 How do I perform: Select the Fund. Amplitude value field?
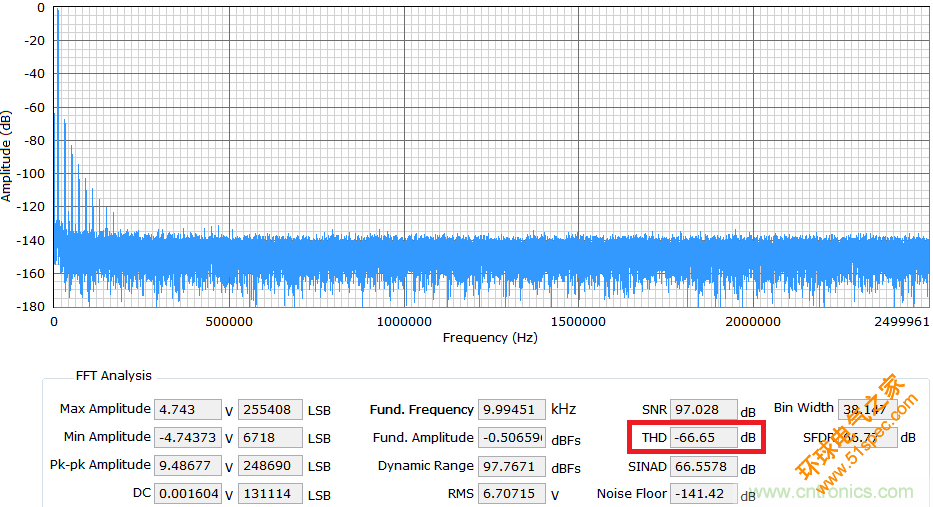tap(512, 437)
